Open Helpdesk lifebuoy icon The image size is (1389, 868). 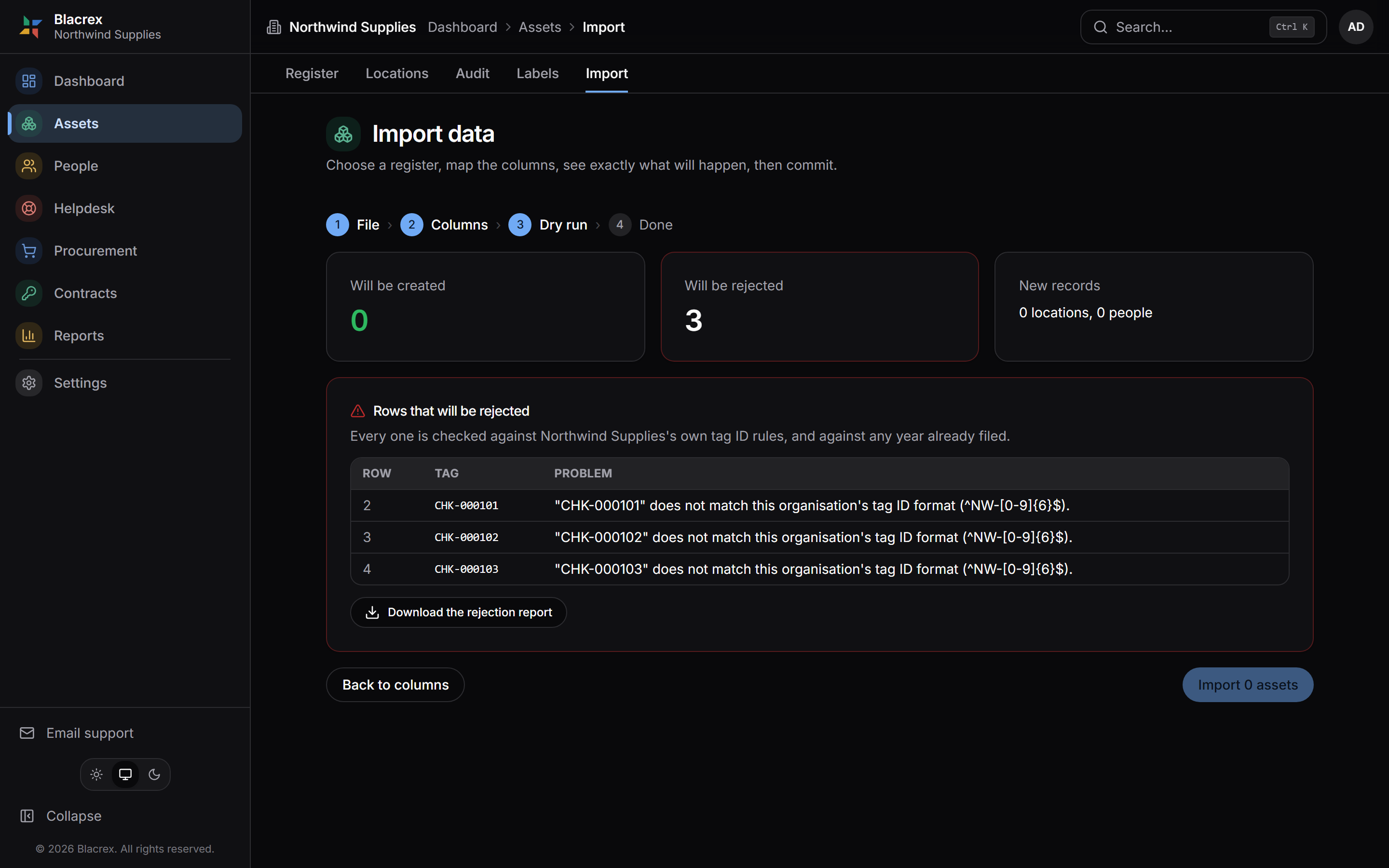point(29,208)
